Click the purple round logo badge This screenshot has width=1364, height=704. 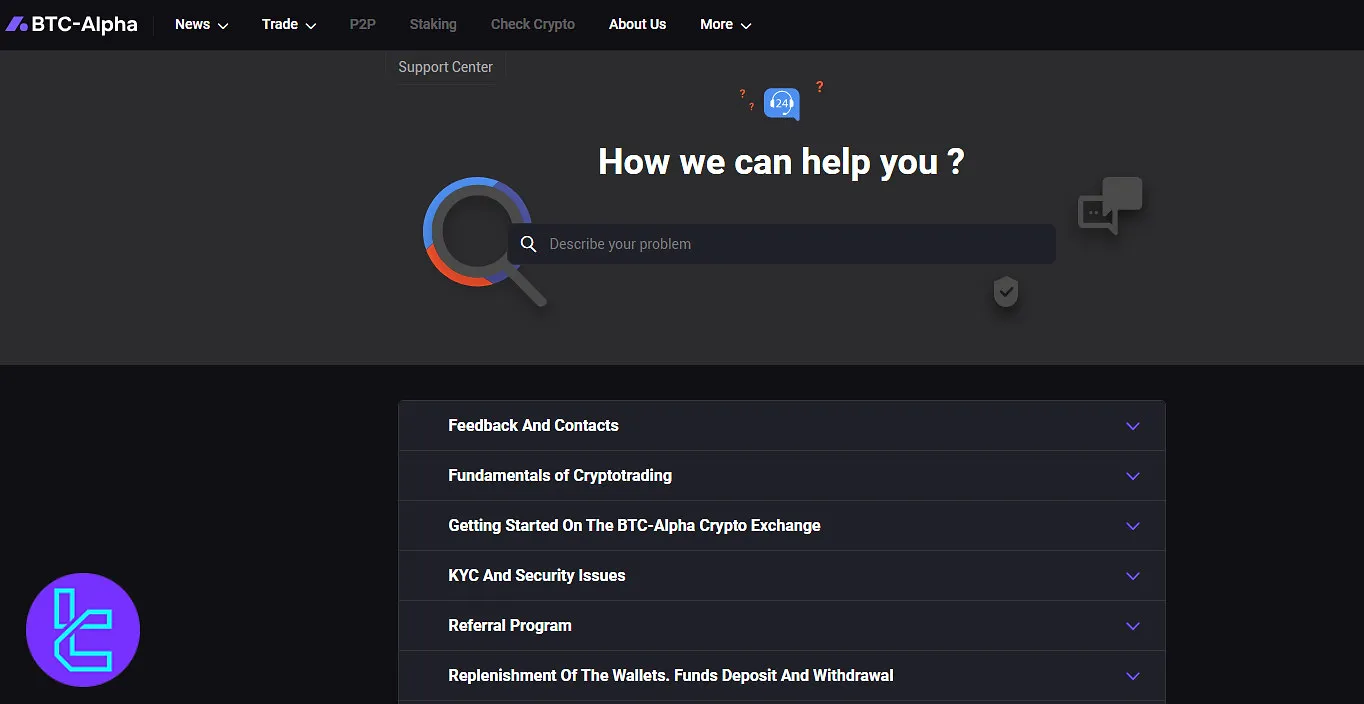(x=83, y=630)
